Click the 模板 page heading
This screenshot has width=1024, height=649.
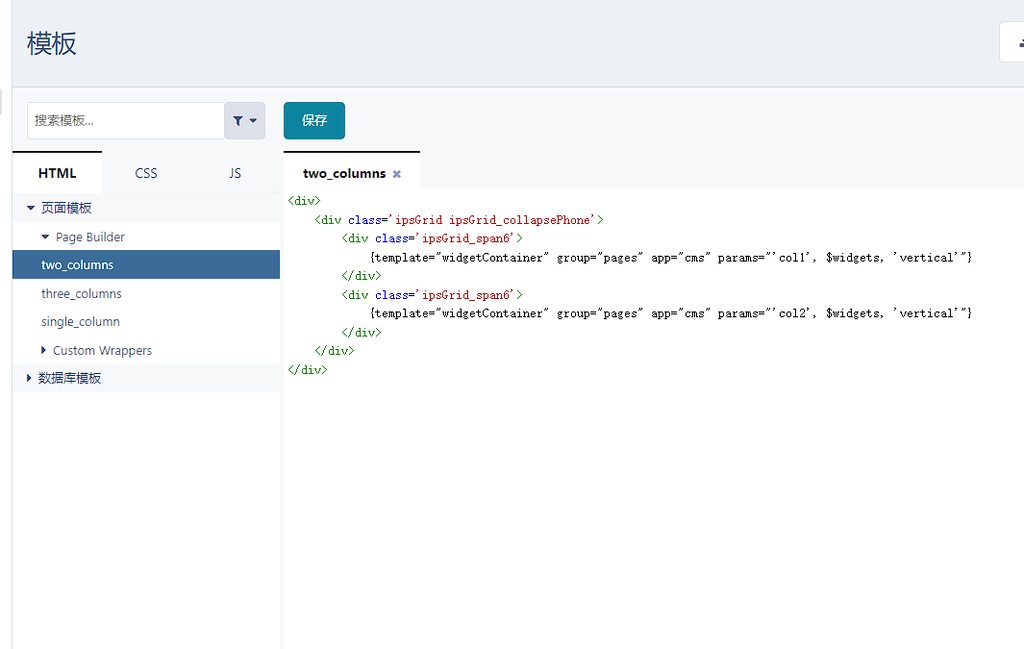(x=52, y=44)
